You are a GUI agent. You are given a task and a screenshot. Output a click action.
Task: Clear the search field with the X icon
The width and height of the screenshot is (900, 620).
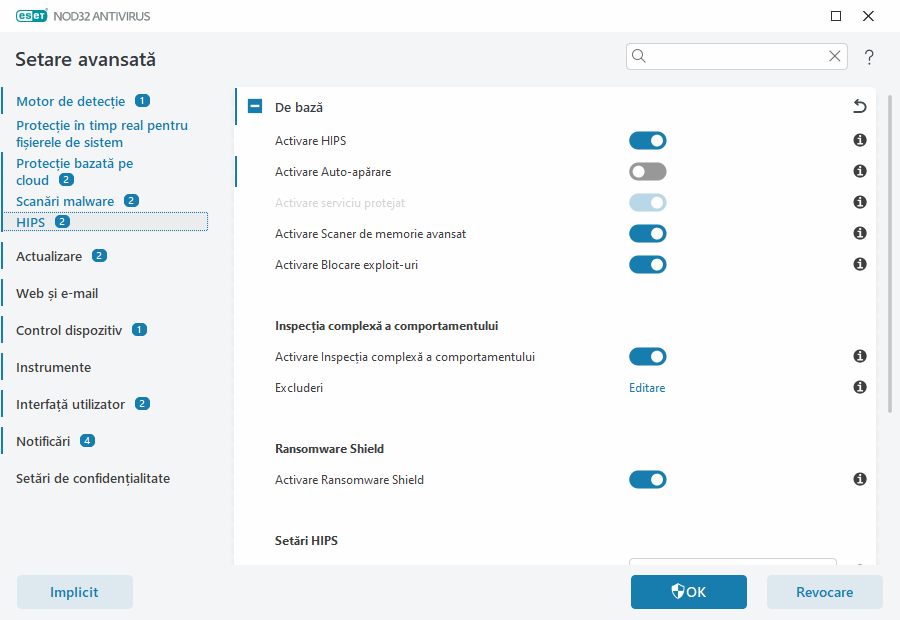coord(834,56)
